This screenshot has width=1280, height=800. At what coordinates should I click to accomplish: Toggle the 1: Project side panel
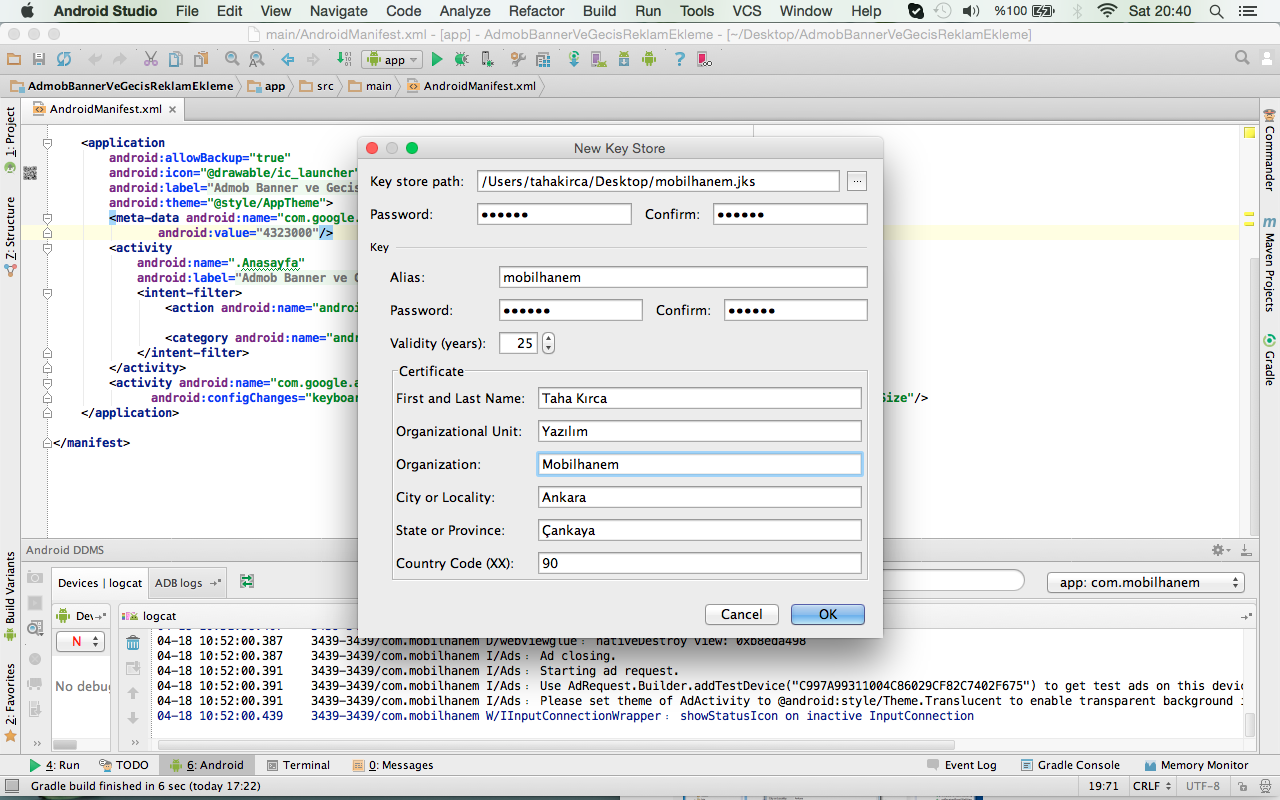coord(10,140)
